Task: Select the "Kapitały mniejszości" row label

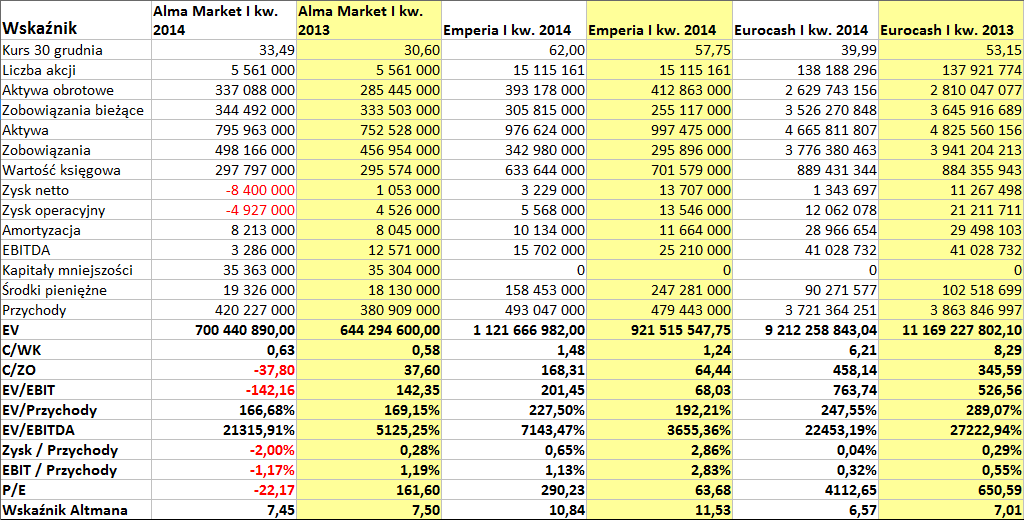Action: 69,270
